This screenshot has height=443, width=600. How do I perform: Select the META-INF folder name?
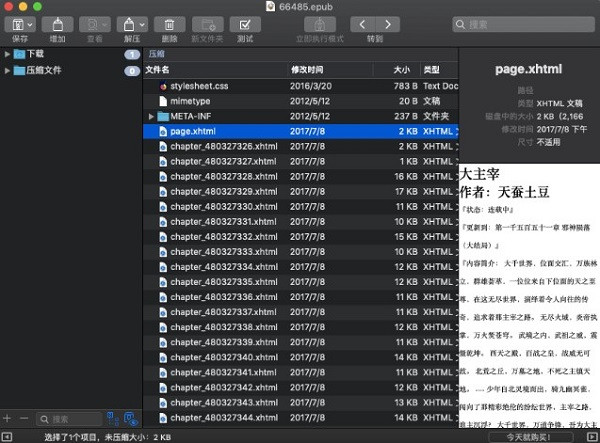[191, 116]
